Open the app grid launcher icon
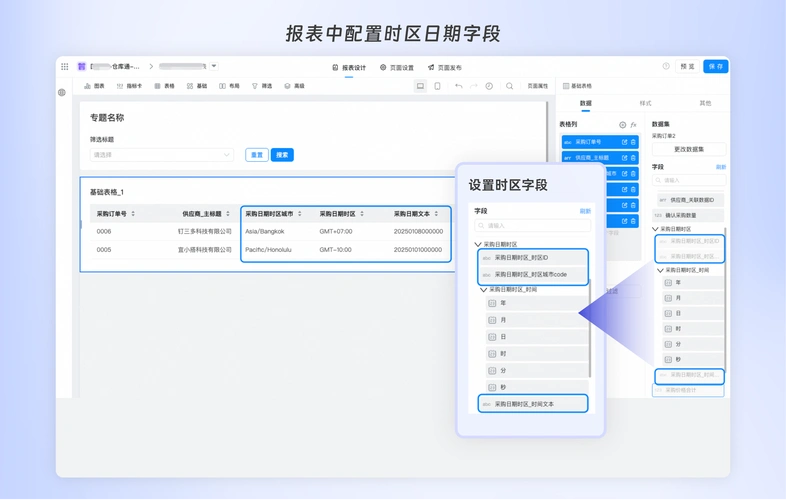The height and width of the screenshot is (500, 786). 65,66
